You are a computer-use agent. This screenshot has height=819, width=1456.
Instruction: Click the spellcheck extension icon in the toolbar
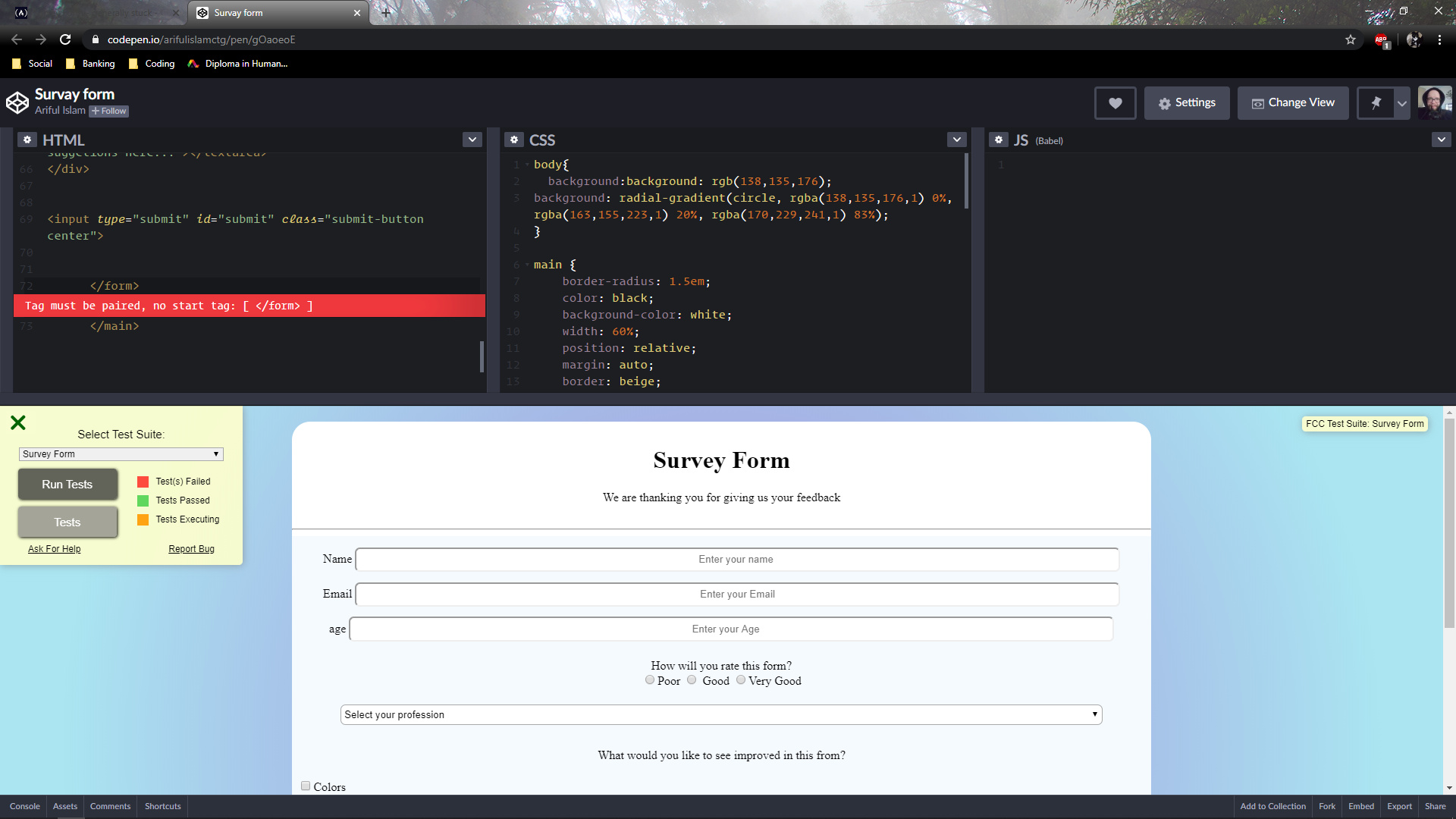tap(1380, 40)
